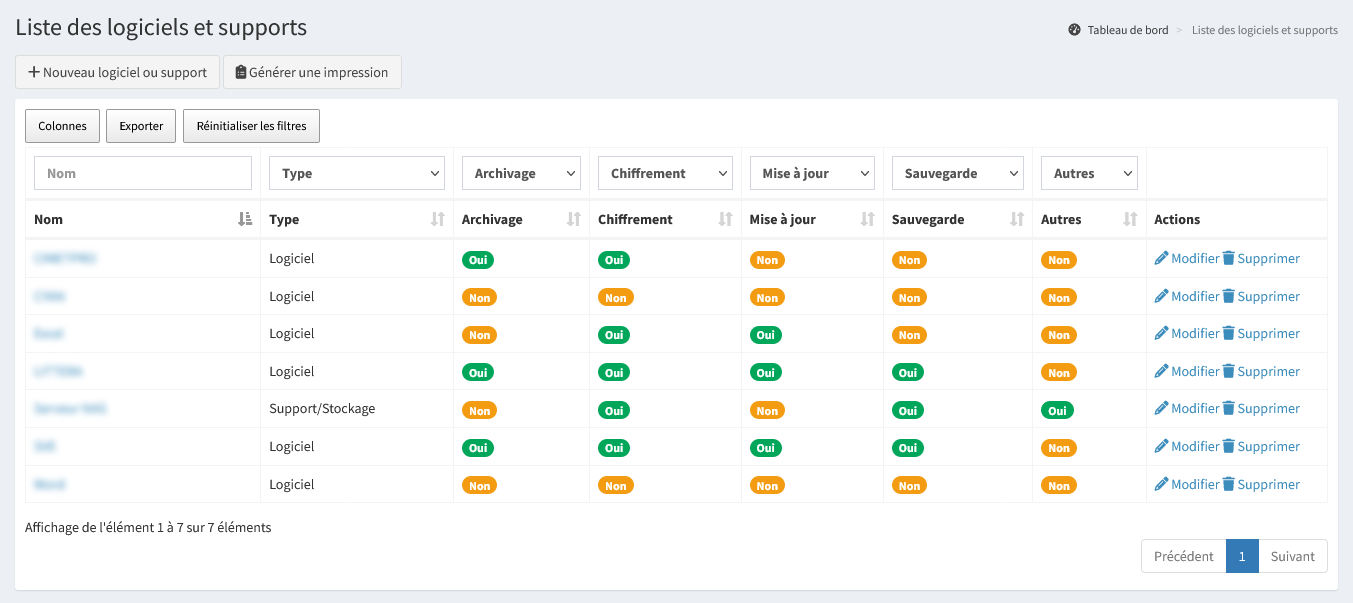The height and width of the screenshot is (603, 1353).
Task: Click the trash icon in first row
Action: (1228, 259)
